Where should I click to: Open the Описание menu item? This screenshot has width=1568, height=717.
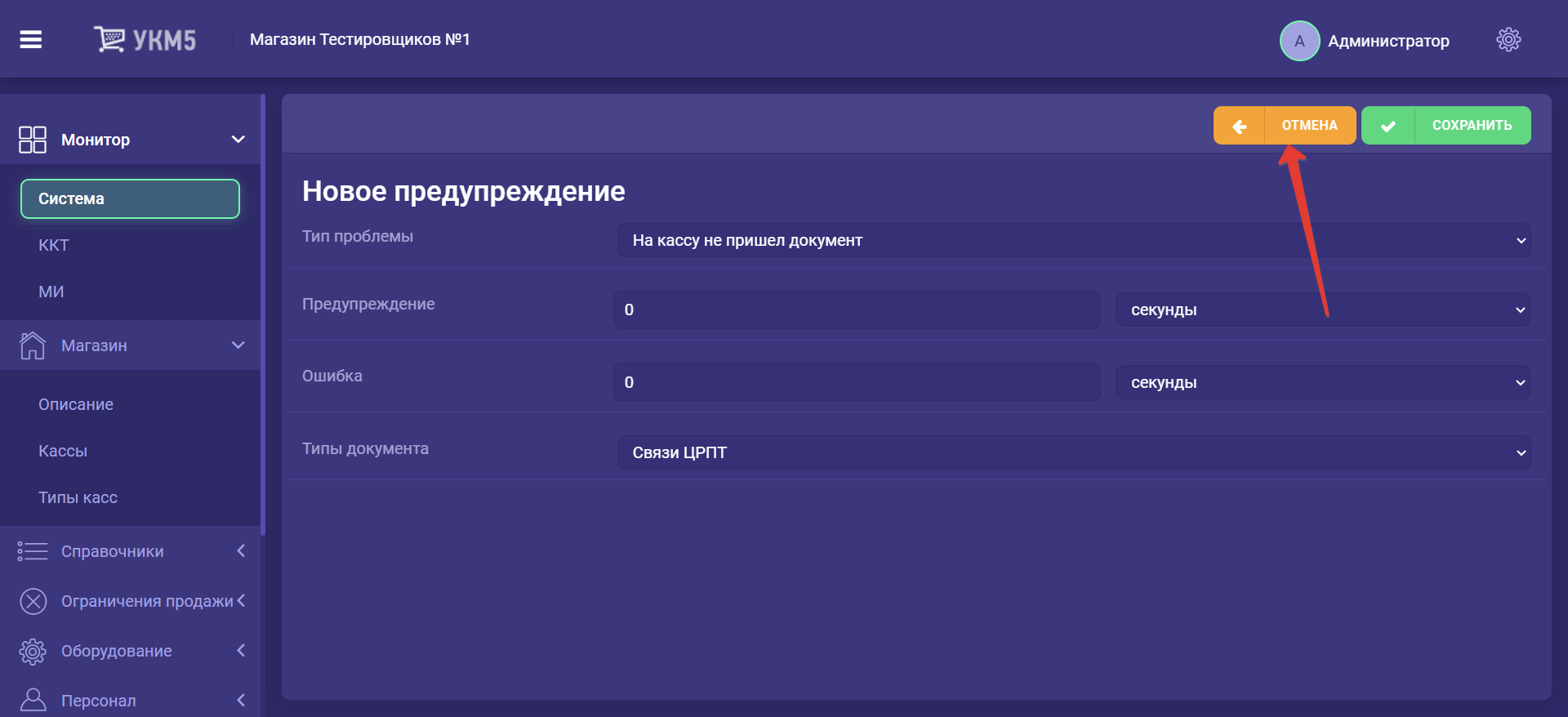click(76, 404)
